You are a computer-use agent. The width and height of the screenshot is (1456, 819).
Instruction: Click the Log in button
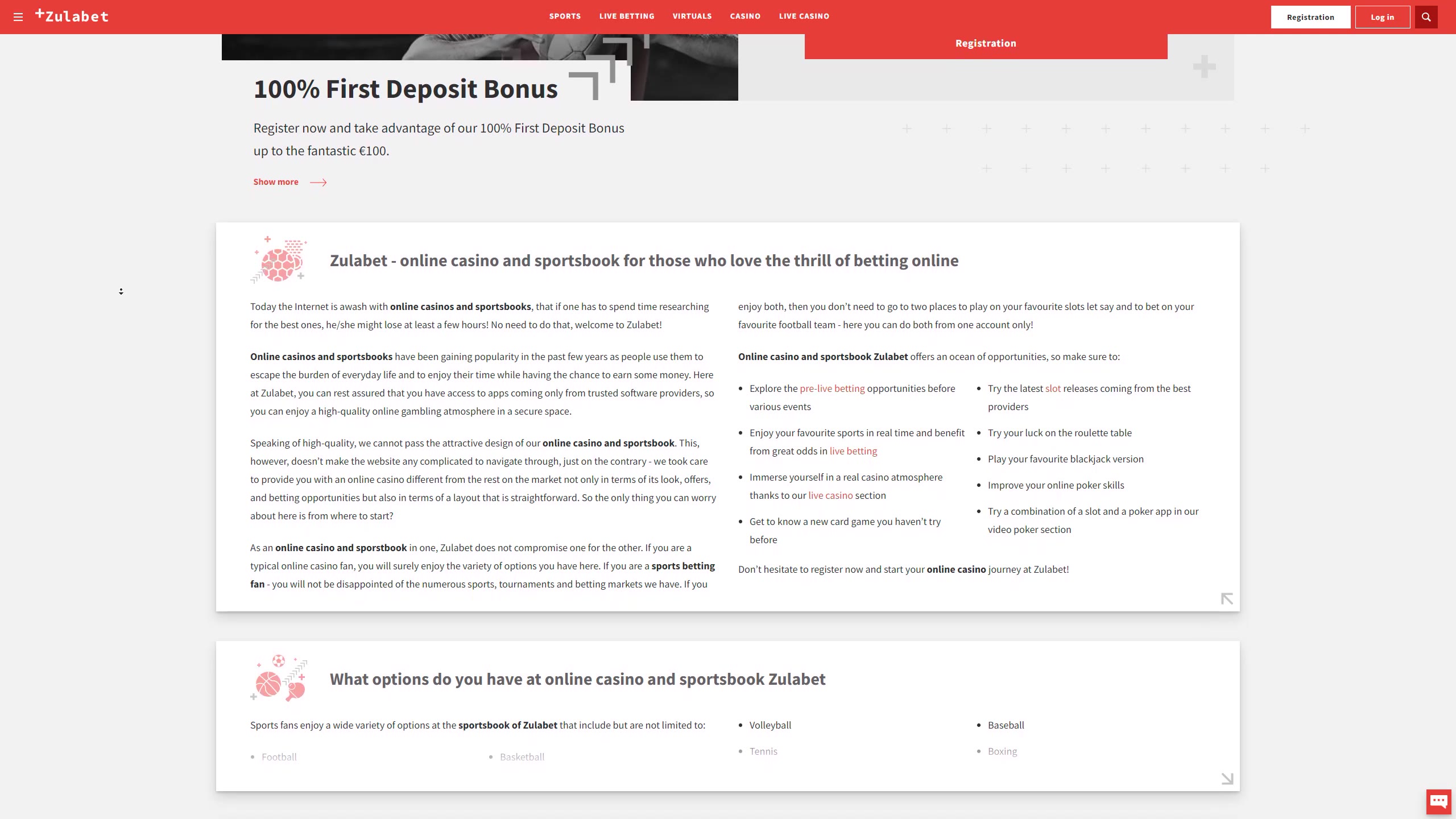coord(1382,17)
